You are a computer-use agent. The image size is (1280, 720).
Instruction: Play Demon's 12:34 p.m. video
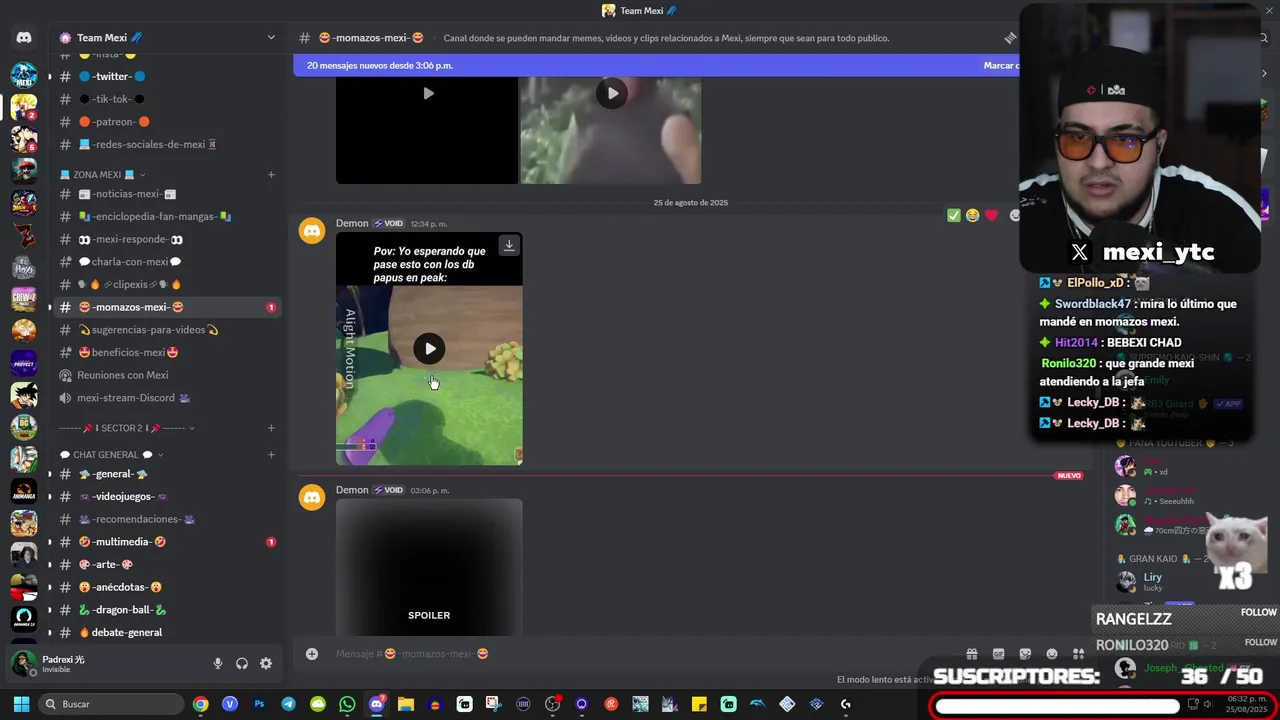(430, 348)
